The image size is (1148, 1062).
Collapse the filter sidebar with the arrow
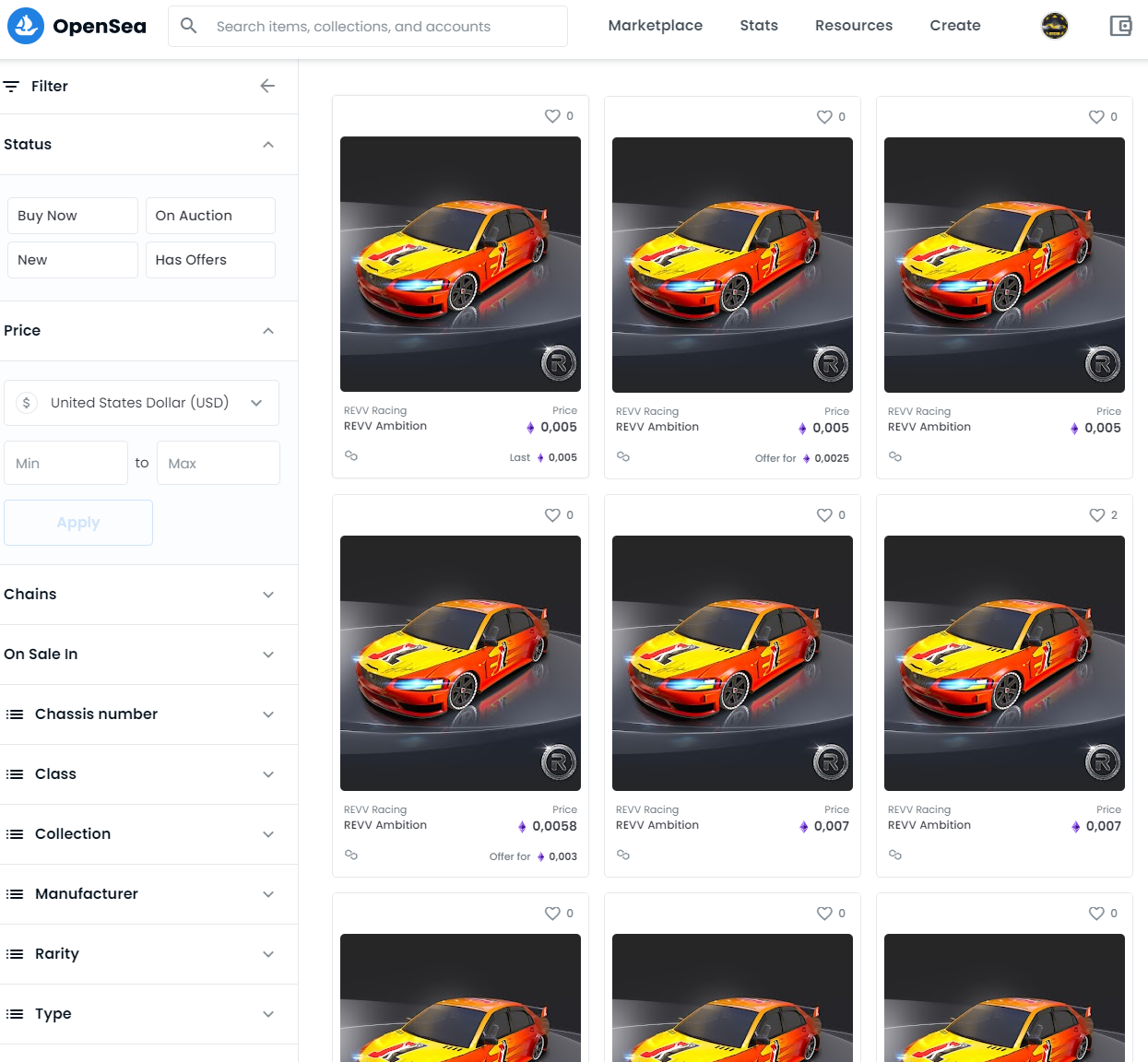[x=267, y=86]
